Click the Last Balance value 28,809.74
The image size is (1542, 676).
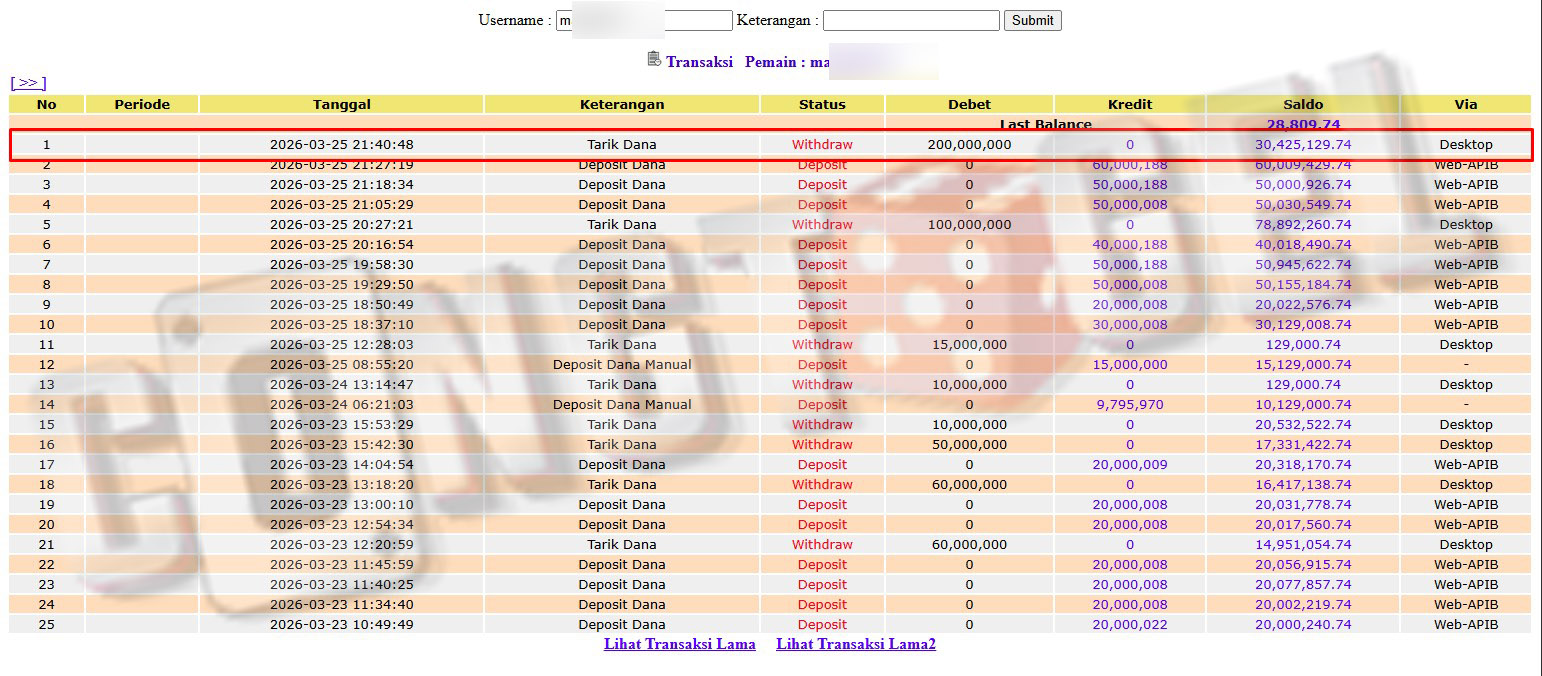tap(1303, 125)
